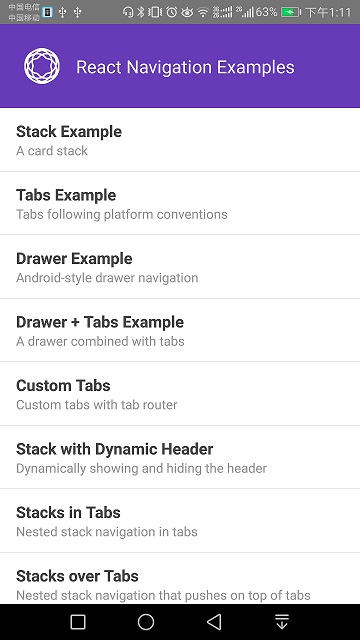Tap the hide navigation bar arrow icon
The height and width of the screenshot is (640, 360).
[282, 622]
